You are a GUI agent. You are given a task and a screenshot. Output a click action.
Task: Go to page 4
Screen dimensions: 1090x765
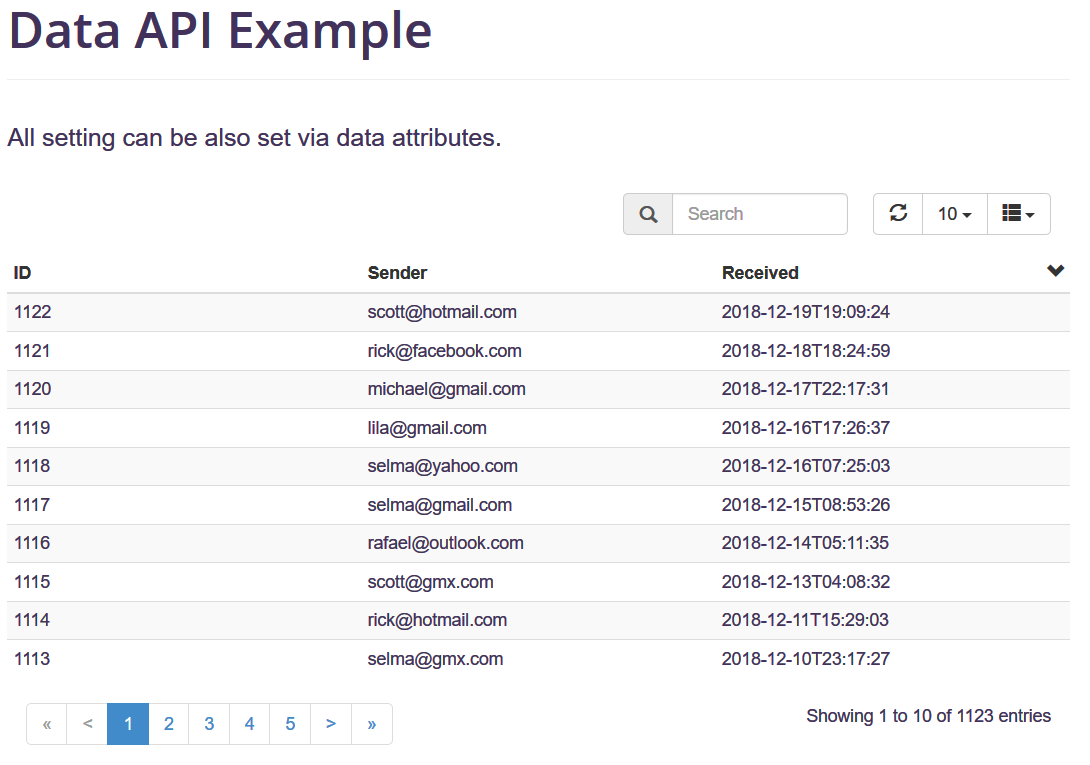pos(250,724)
